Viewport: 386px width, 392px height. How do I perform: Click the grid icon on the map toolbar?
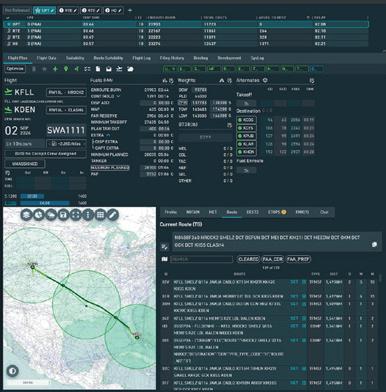click(x=100, y=215)
